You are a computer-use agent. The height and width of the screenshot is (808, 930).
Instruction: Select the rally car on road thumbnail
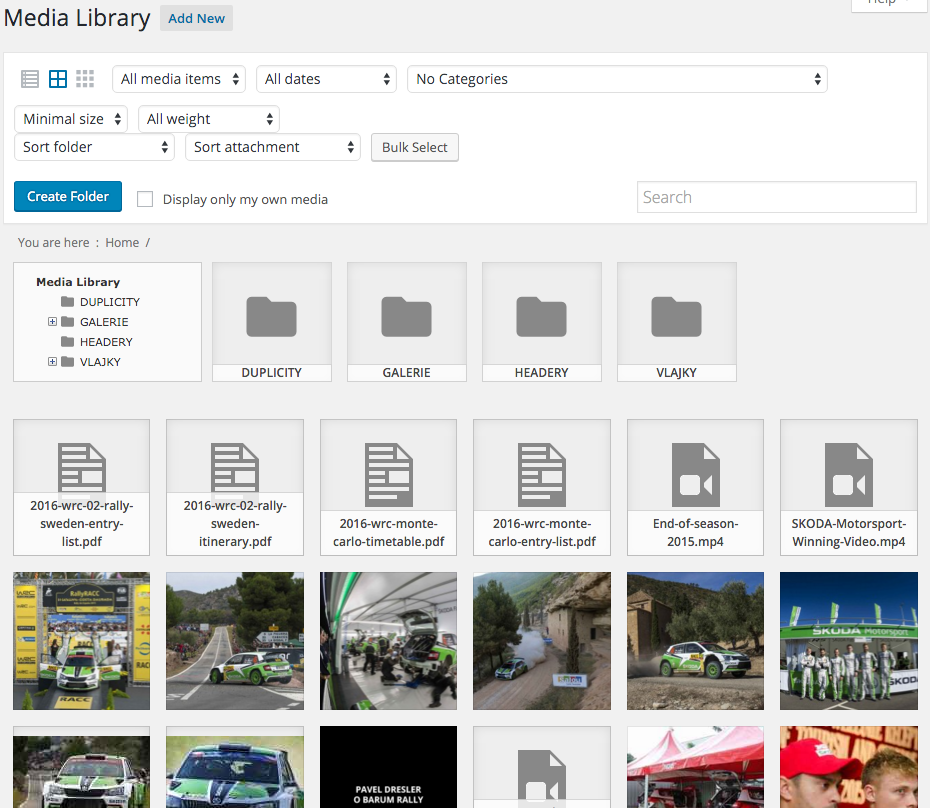coord(235,641)
